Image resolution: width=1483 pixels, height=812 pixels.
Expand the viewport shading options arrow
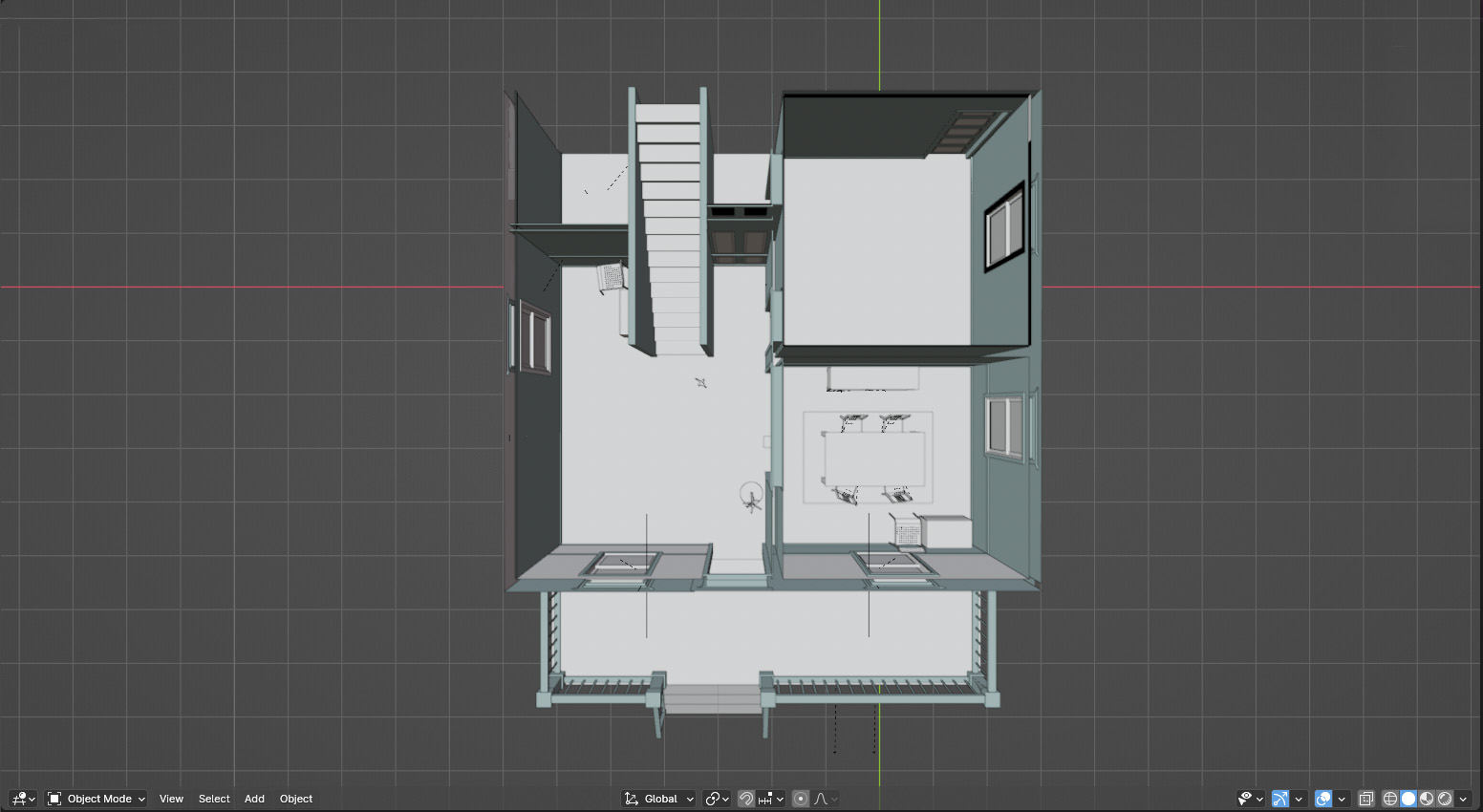click(1463, 799)
